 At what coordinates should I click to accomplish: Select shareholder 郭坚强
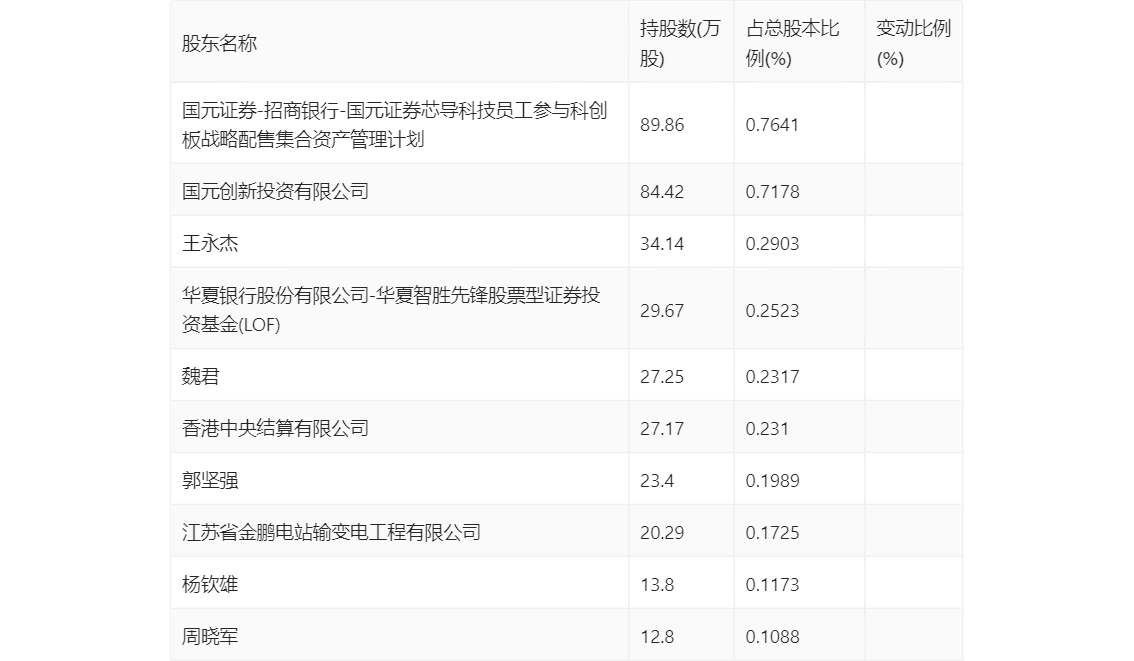[210, 480]
